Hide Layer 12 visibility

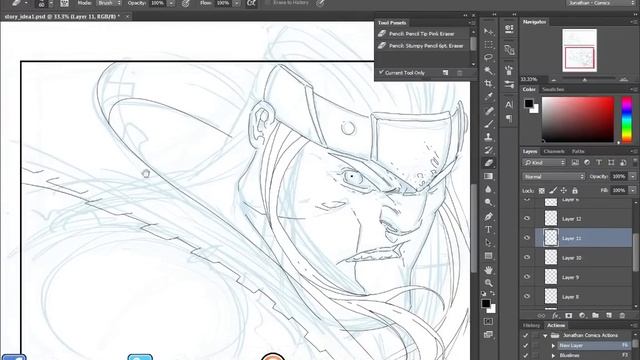coord(527,218)
